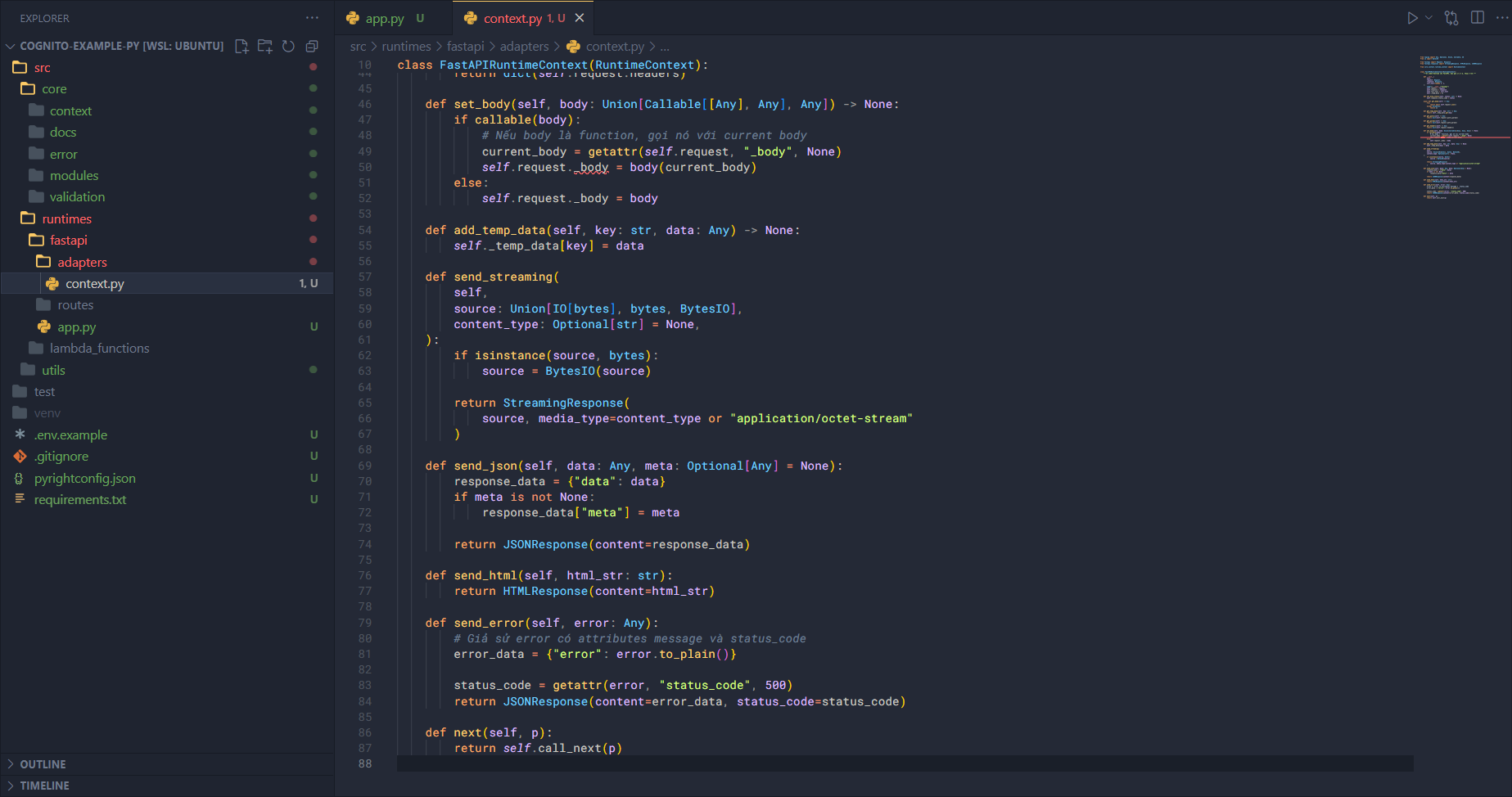The height and width of the screenshot is (797, 1512).
Task: Collapse all folders in Explorer
Action: pyautogui.click(x=312, y=47)
